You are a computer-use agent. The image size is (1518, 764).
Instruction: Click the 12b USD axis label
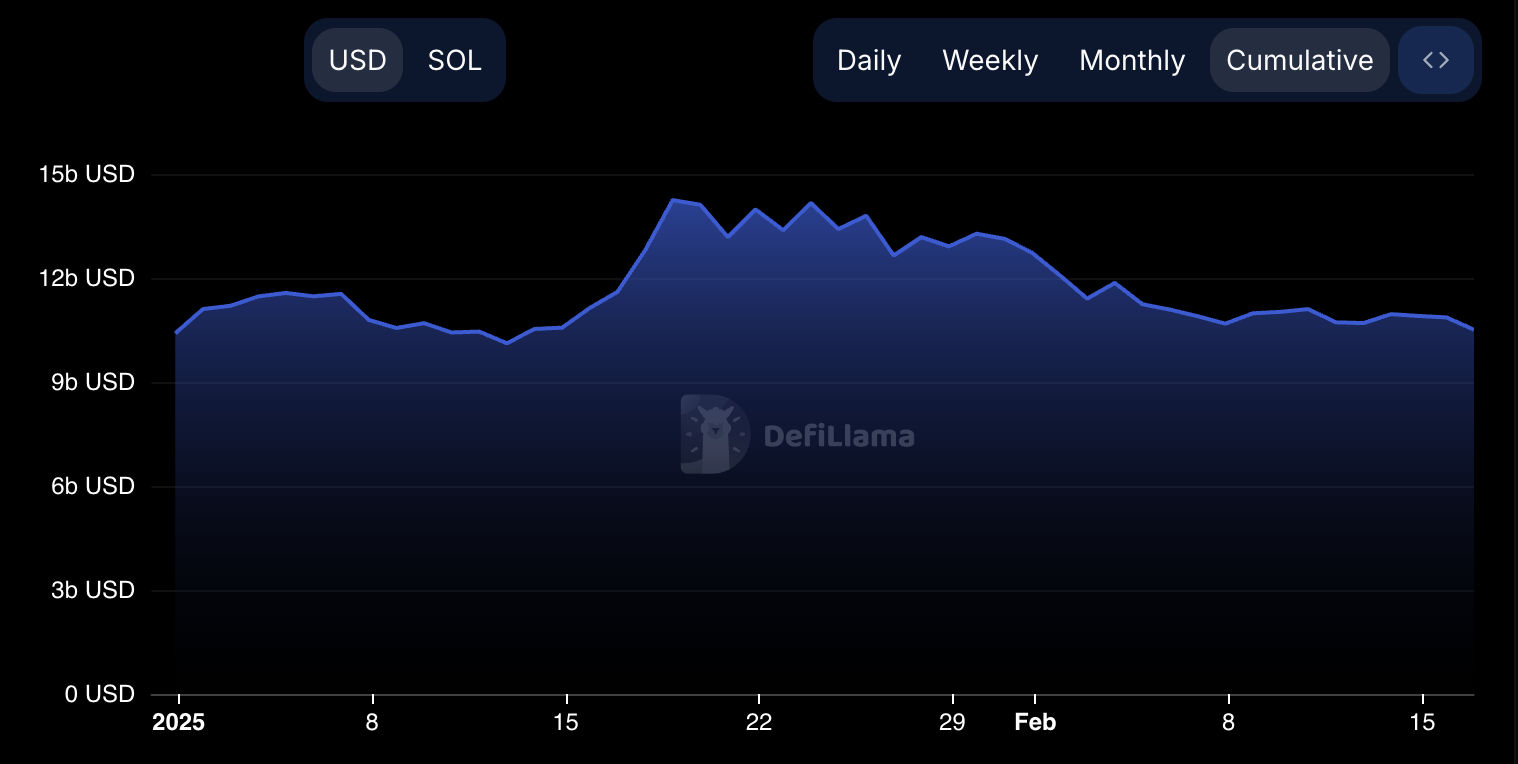pyautogui.click(x=86, y=278)
